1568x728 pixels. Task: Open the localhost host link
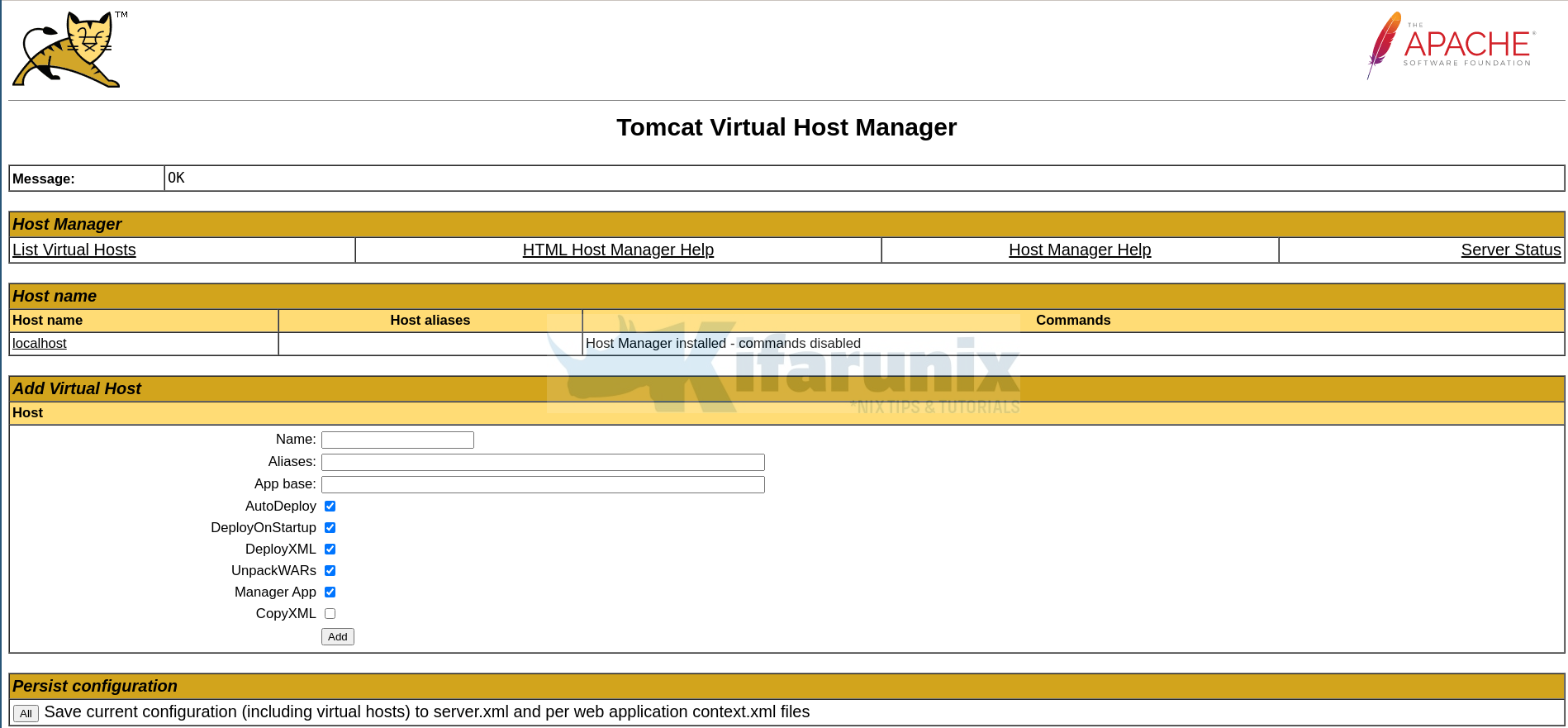(x=39, y=343)
